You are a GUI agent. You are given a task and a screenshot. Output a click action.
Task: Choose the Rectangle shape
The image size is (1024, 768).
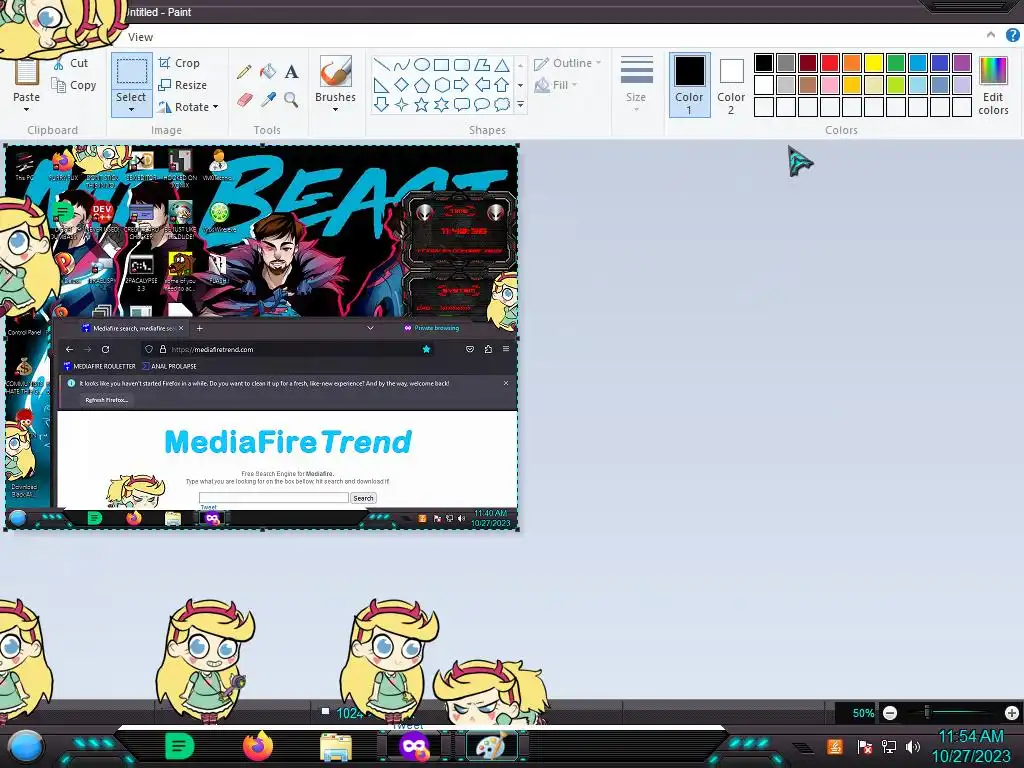click(441, 65)
